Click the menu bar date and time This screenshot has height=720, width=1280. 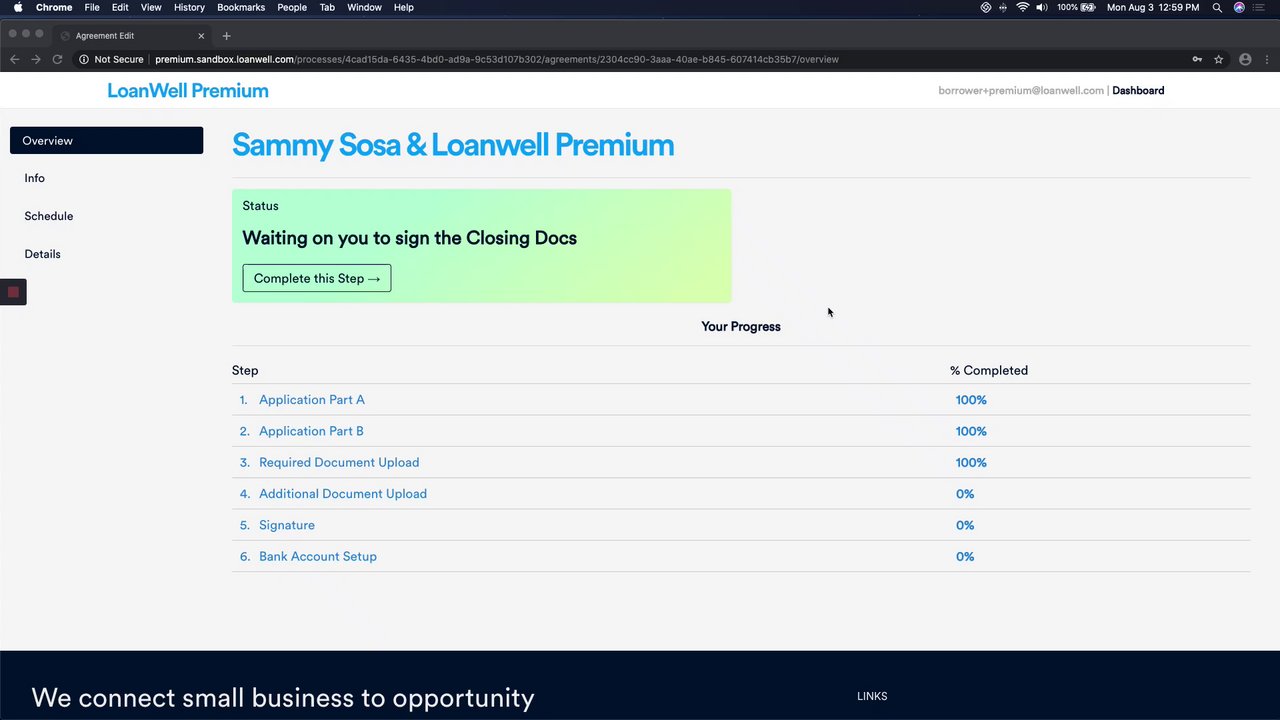tap(1152, 7)
